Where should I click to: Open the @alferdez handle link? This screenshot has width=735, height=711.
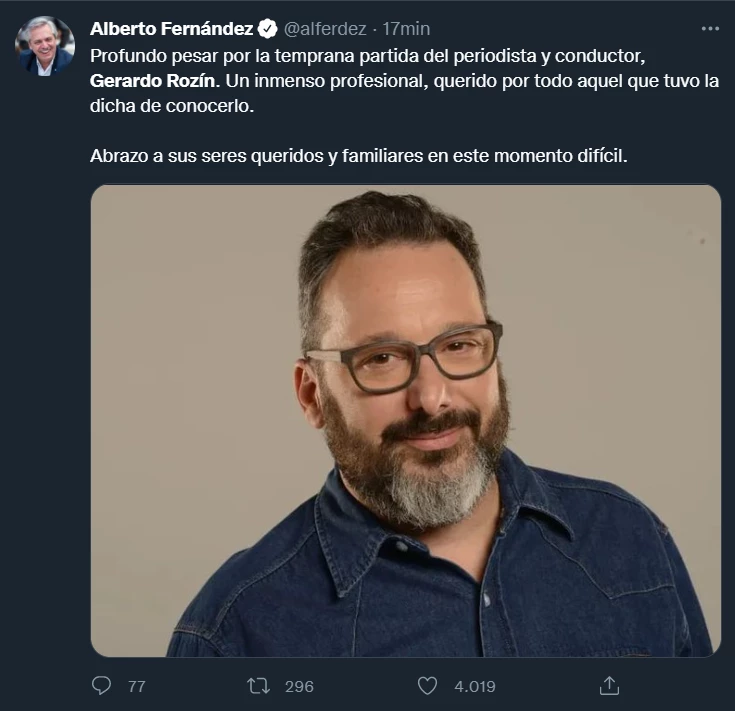(x=324, y=28)
